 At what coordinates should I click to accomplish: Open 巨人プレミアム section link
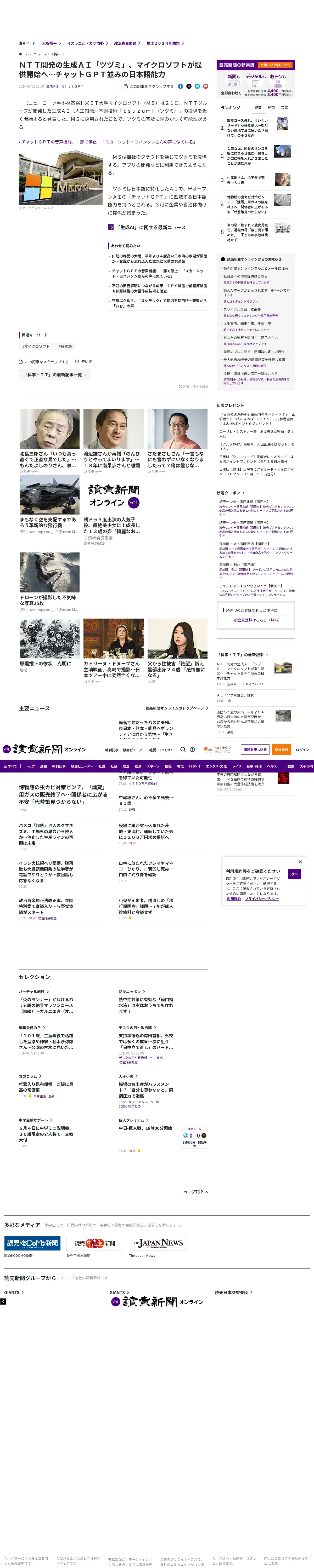pos(133,1120)
